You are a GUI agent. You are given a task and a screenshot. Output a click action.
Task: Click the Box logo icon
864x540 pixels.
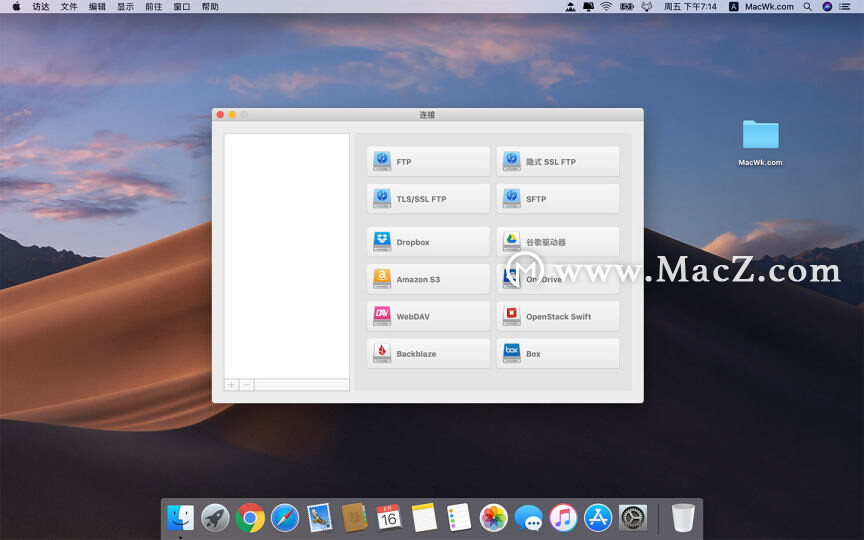pos(511,353)
